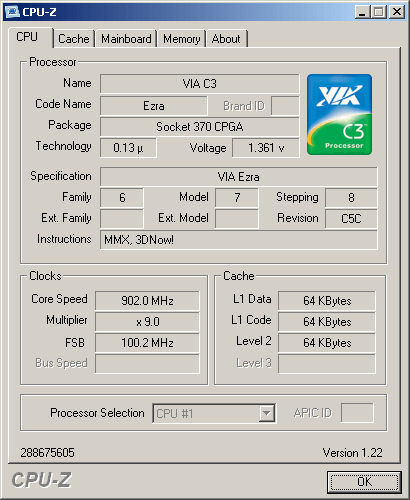Image resolution: width=410 pixels, height=500 pixels.
Task: Close the CPU-Z window
Action: [x=397, y=12]
